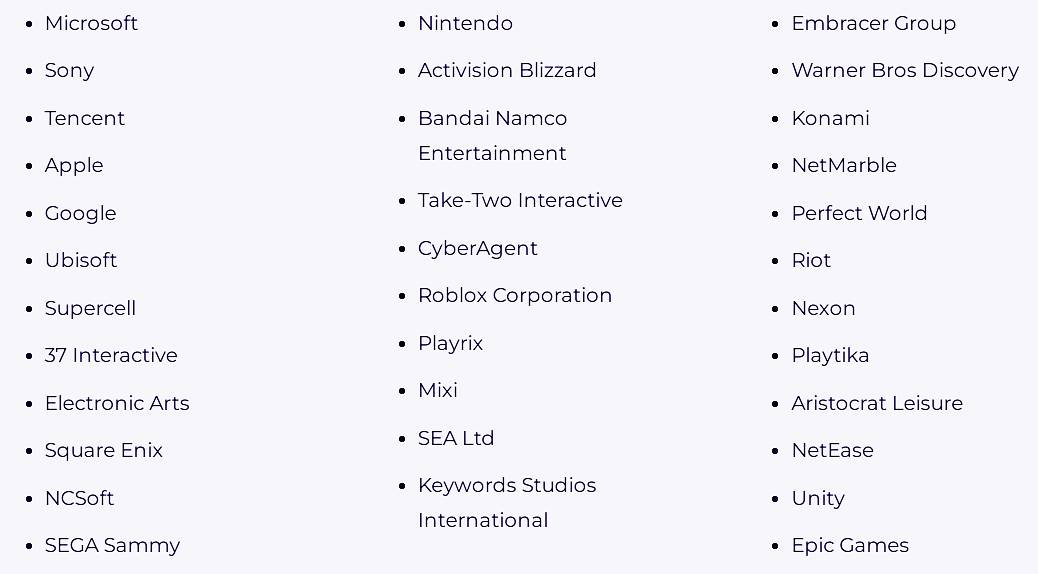Click the Embracer Group entry
The height and width of the screenshot is (574, 1038).
tap(874, 23)
